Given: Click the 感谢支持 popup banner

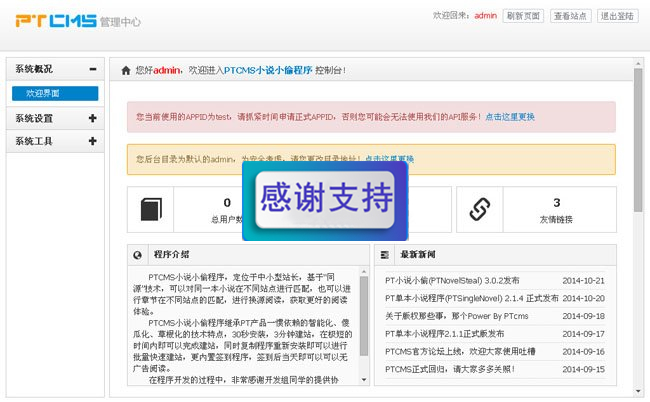Looking at the screenshot, I should pos(325,201).
